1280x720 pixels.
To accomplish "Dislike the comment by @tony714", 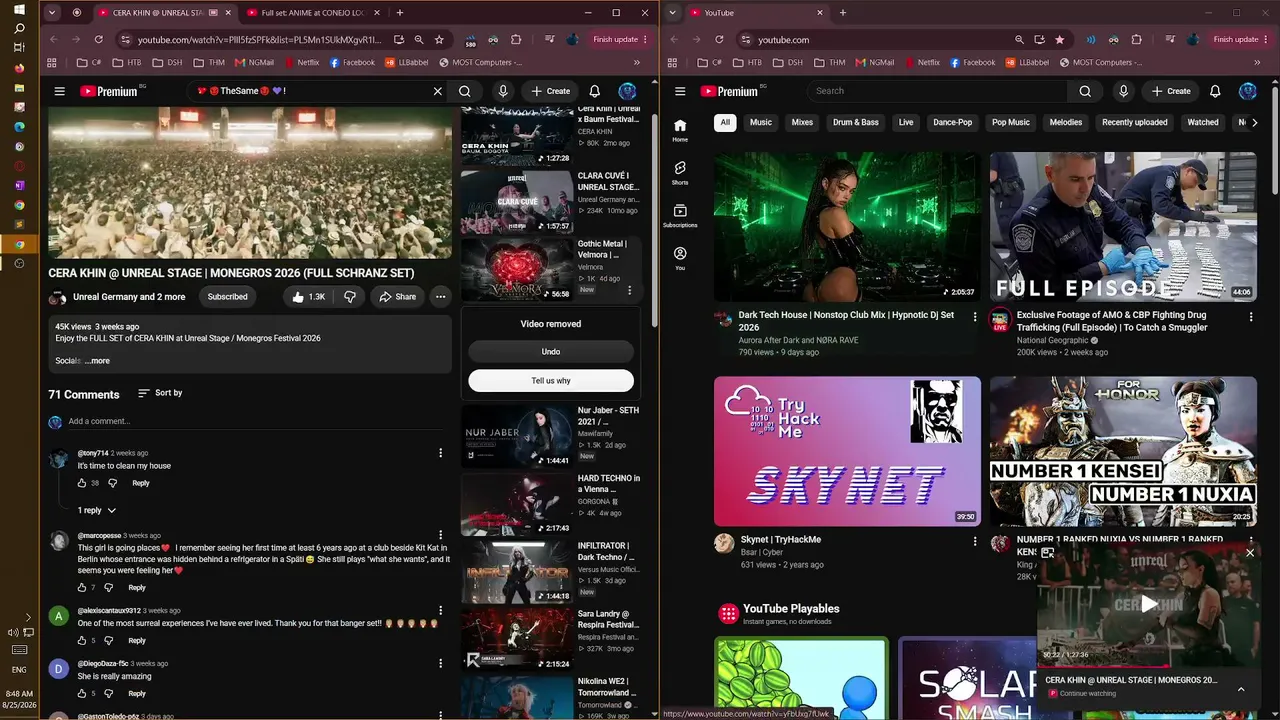I will (112, 483).
